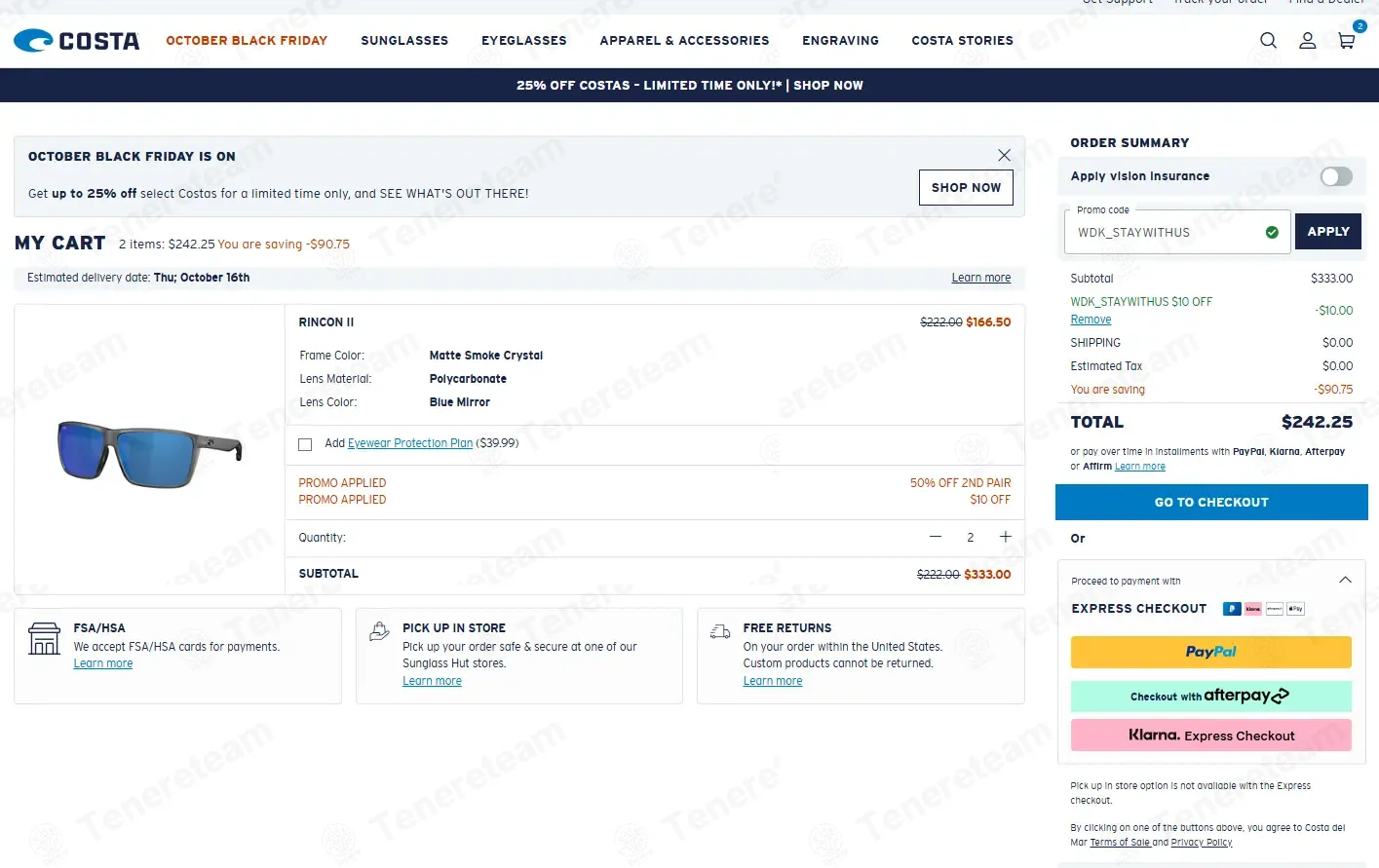
Task: Collapse the Express Checkout section
Action: click(x=1346, y=580)
